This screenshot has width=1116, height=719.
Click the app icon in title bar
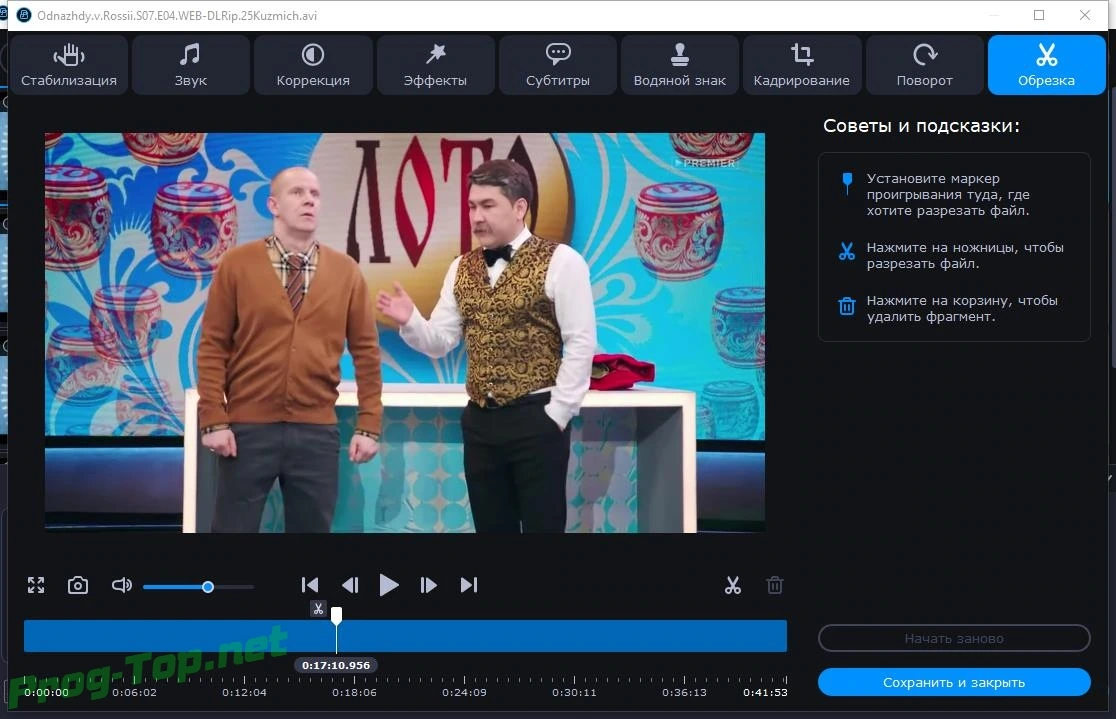coord(24,15)
